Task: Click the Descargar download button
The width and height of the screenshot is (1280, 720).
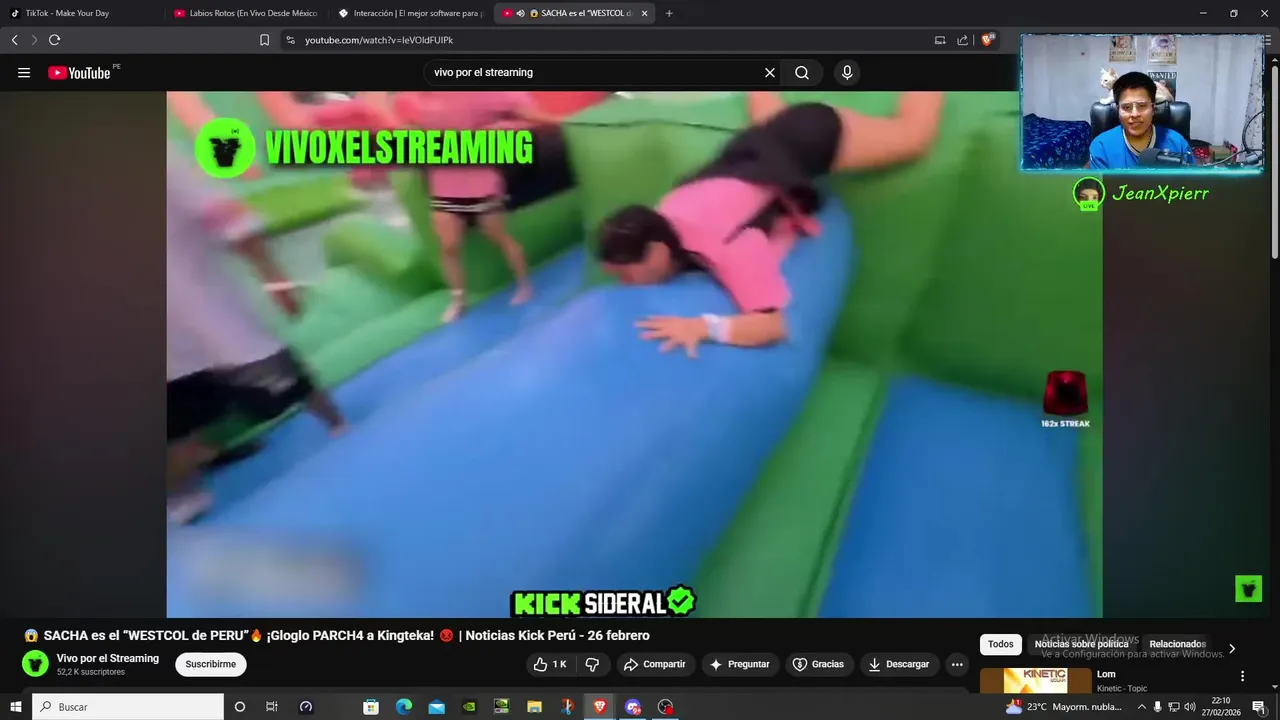Action: [x=899, y=664]
